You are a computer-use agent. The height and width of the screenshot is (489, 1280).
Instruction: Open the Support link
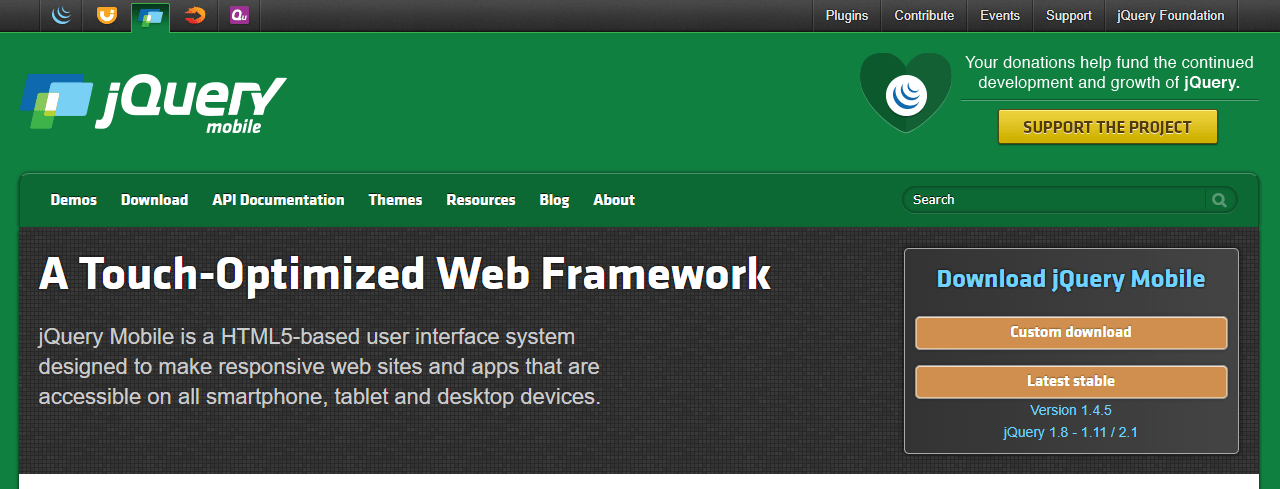pos(1069,15)
